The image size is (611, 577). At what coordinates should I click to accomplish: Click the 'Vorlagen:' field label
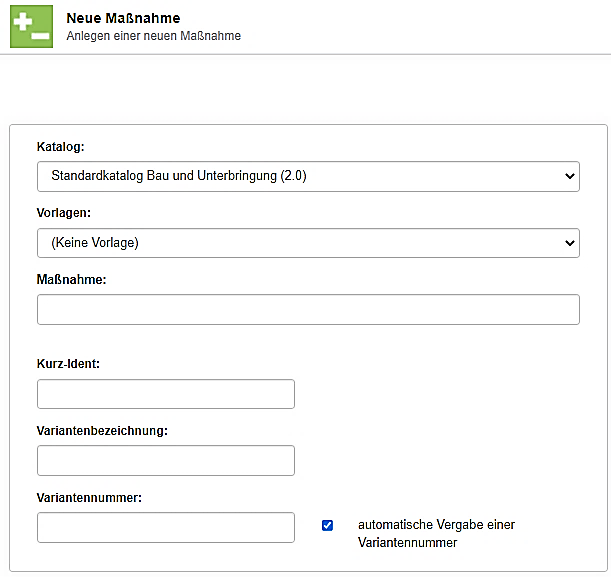click(x=64, y=213)
